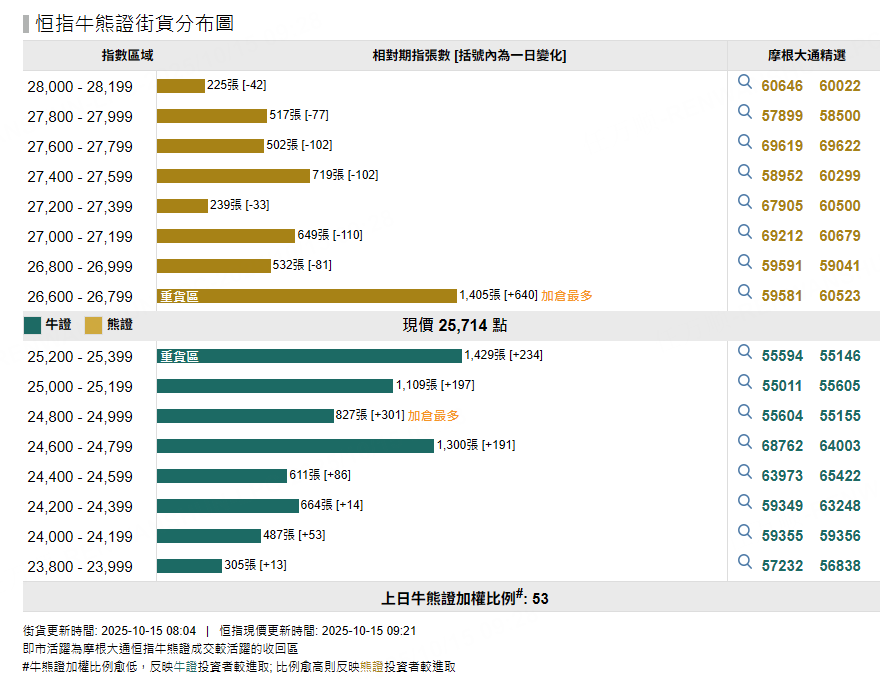Open the magnifier search for range 28,000 - 28,199
Viewport: 880px width, 679px height.
point(744,85)
